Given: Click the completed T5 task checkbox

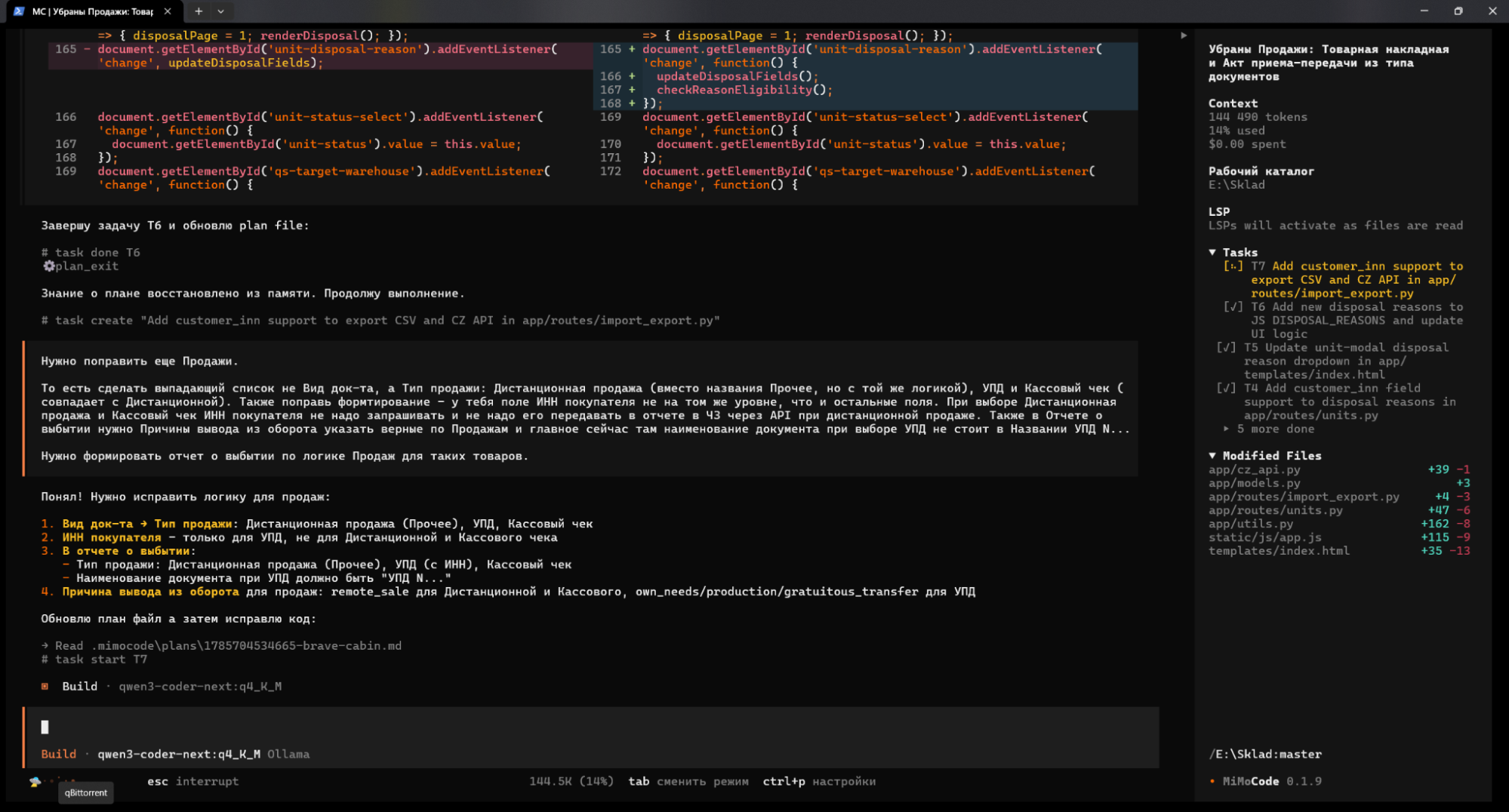Looking at the screenshot, I should pyautogui.click(x=1226, y=348).
